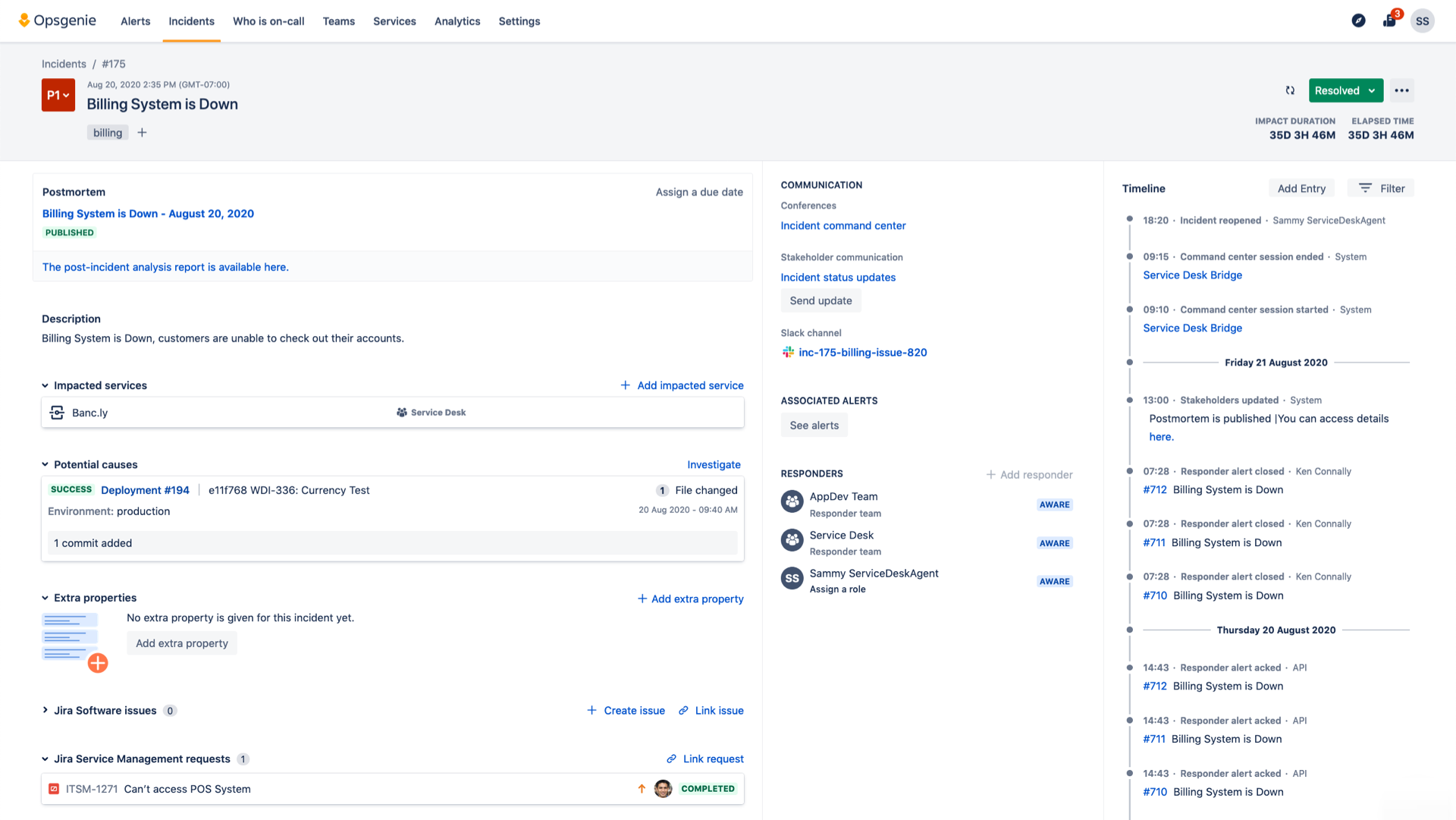The height and width of the screenshot is (820, 1456).
Task: Select the Analytics menu item
Action: 456,21
